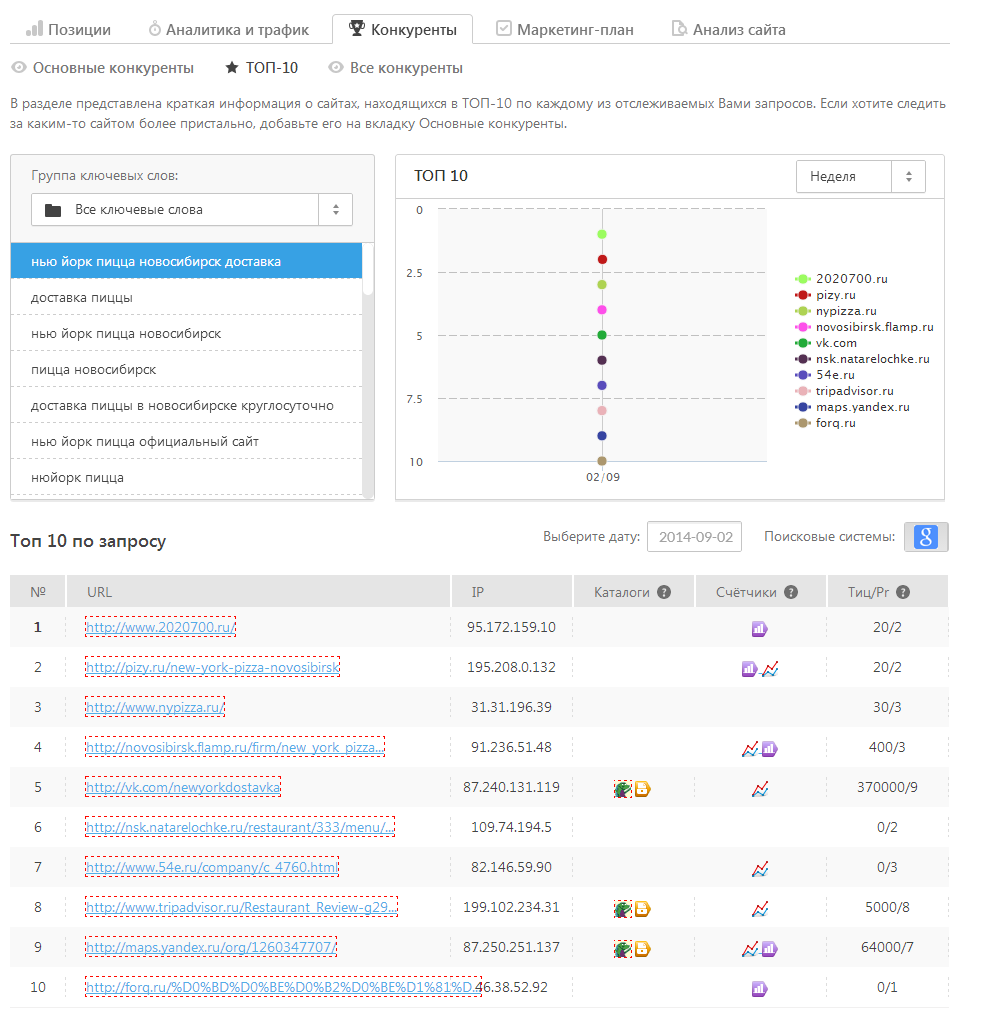Open the novosibirsk.flamp.ru firm link
The height and width of the screenshot is (1024, 993).
235,747
